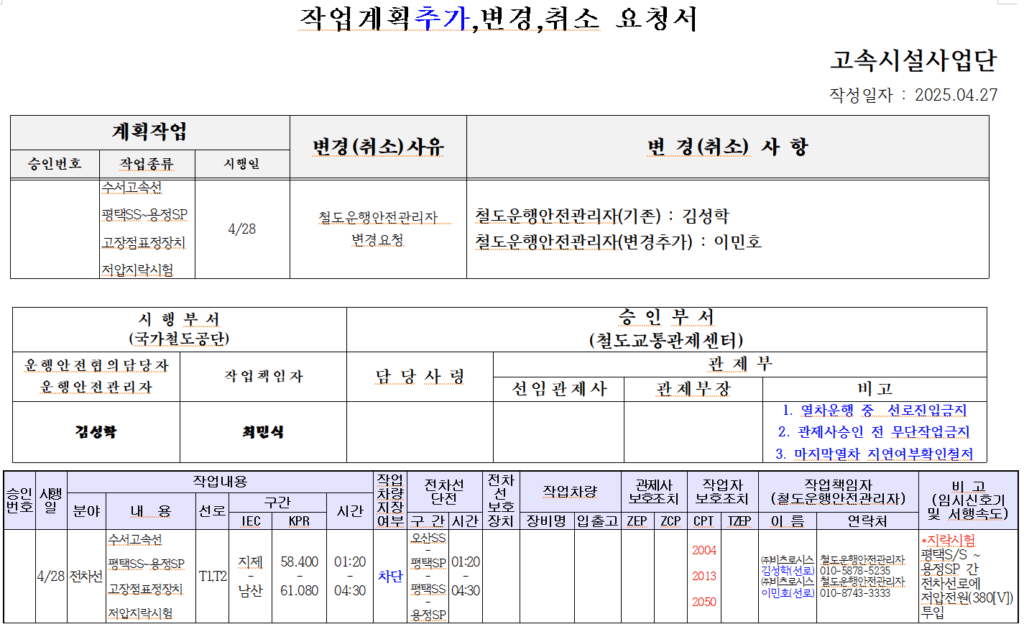Select the '작업책임자 (철도운행안전관리자)' header
The height and width of the screenshot is (637, 1024).
[838, 491]
